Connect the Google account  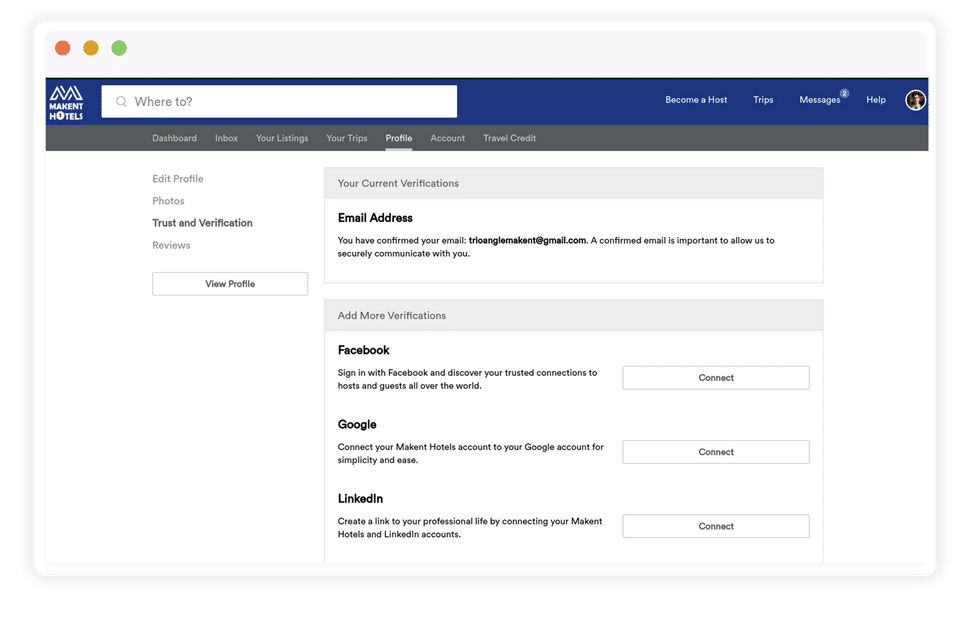[716, 452]
